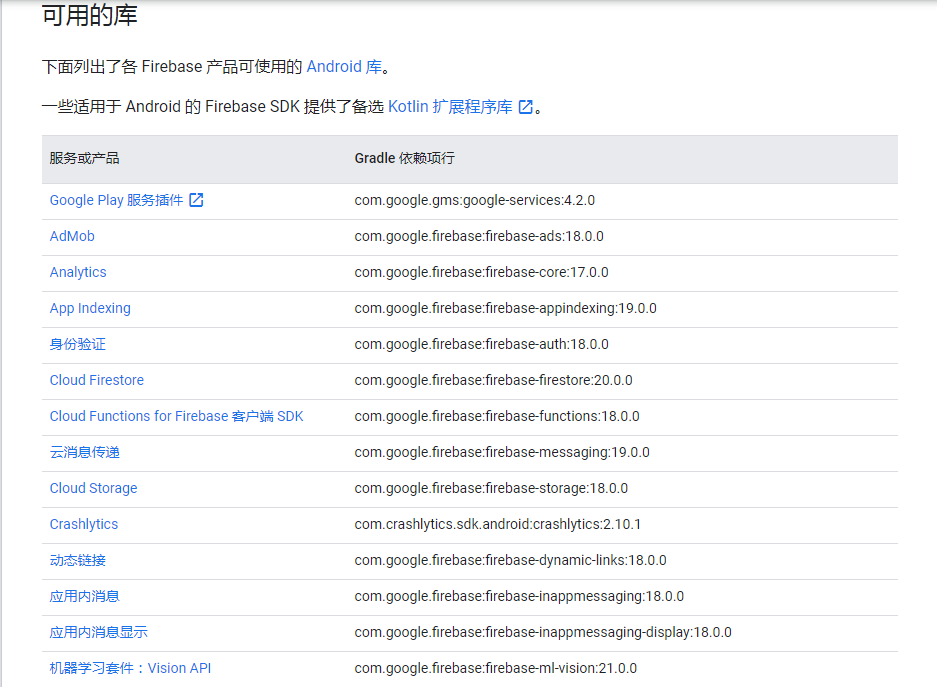Click the external link icon next to Google Play 服务插件
The height and width of the screenshot is (687, 937).
196,199
